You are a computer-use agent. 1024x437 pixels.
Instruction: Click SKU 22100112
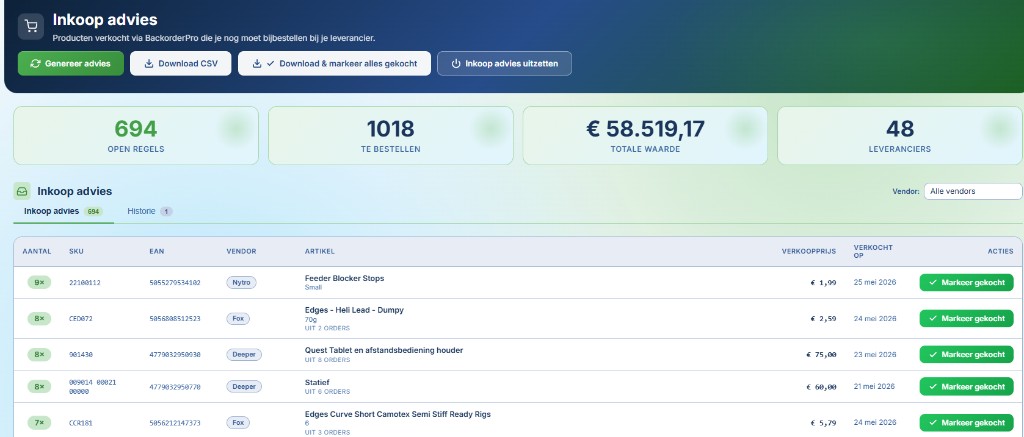[x=85, y=283]
